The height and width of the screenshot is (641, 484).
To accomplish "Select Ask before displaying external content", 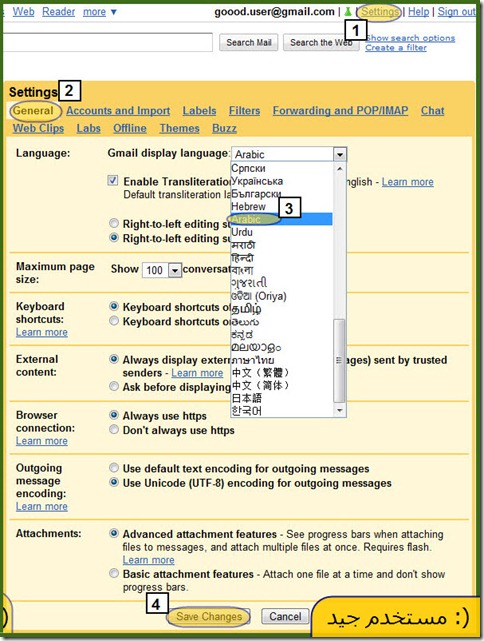I will [x=114, y=386].
